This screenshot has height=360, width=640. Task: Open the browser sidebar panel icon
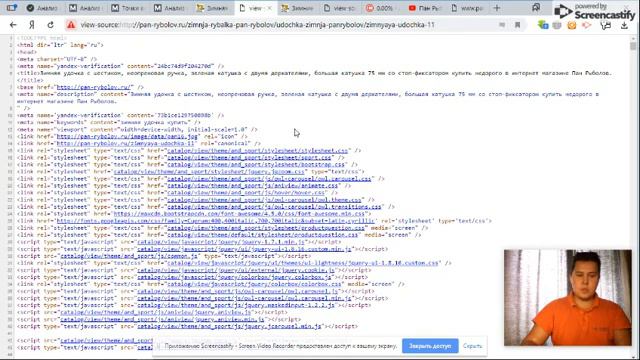coord(12,8)
